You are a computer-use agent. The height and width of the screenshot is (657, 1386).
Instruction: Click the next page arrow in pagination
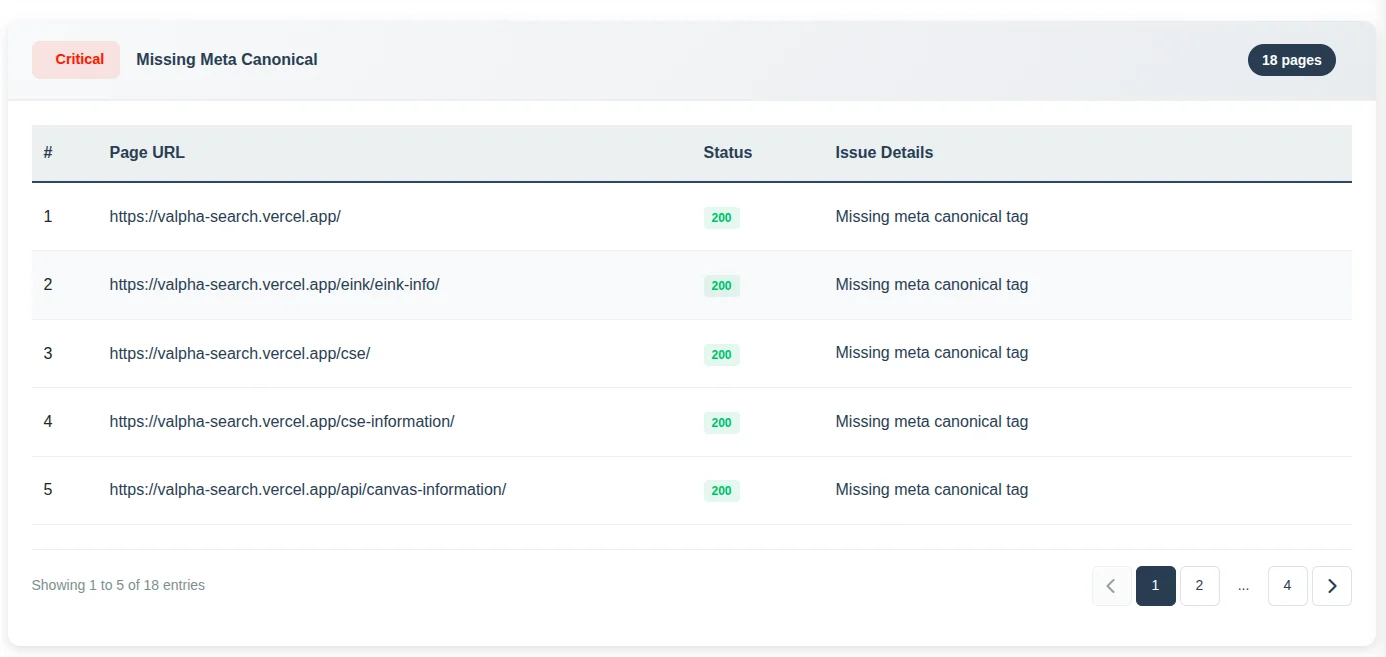point(1331,585)
